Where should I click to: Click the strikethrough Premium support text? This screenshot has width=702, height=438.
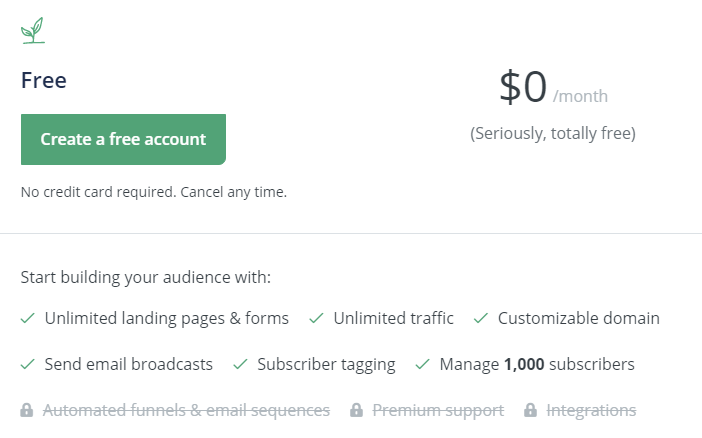pyautogui.click(x=438, y=410)
